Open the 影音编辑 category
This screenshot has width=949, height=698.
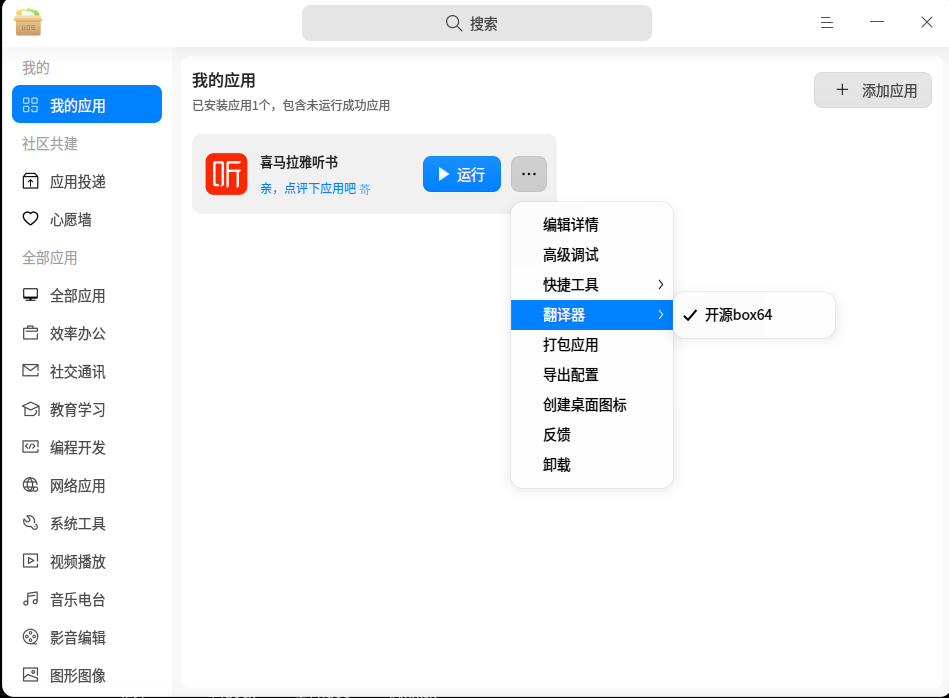(87, 637)
